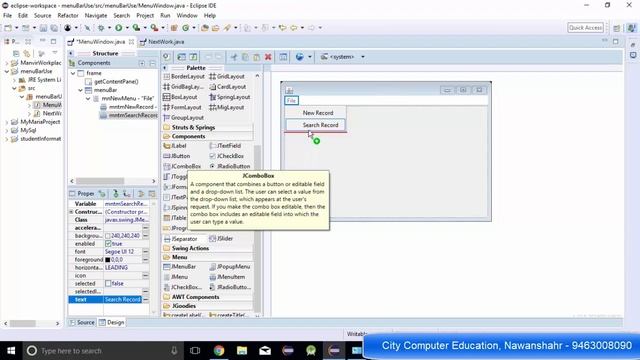This screenshot has width=640, height=360.
Task: Click the Test/Preview window icon in the designer toolbar
Action: point(283,57)
